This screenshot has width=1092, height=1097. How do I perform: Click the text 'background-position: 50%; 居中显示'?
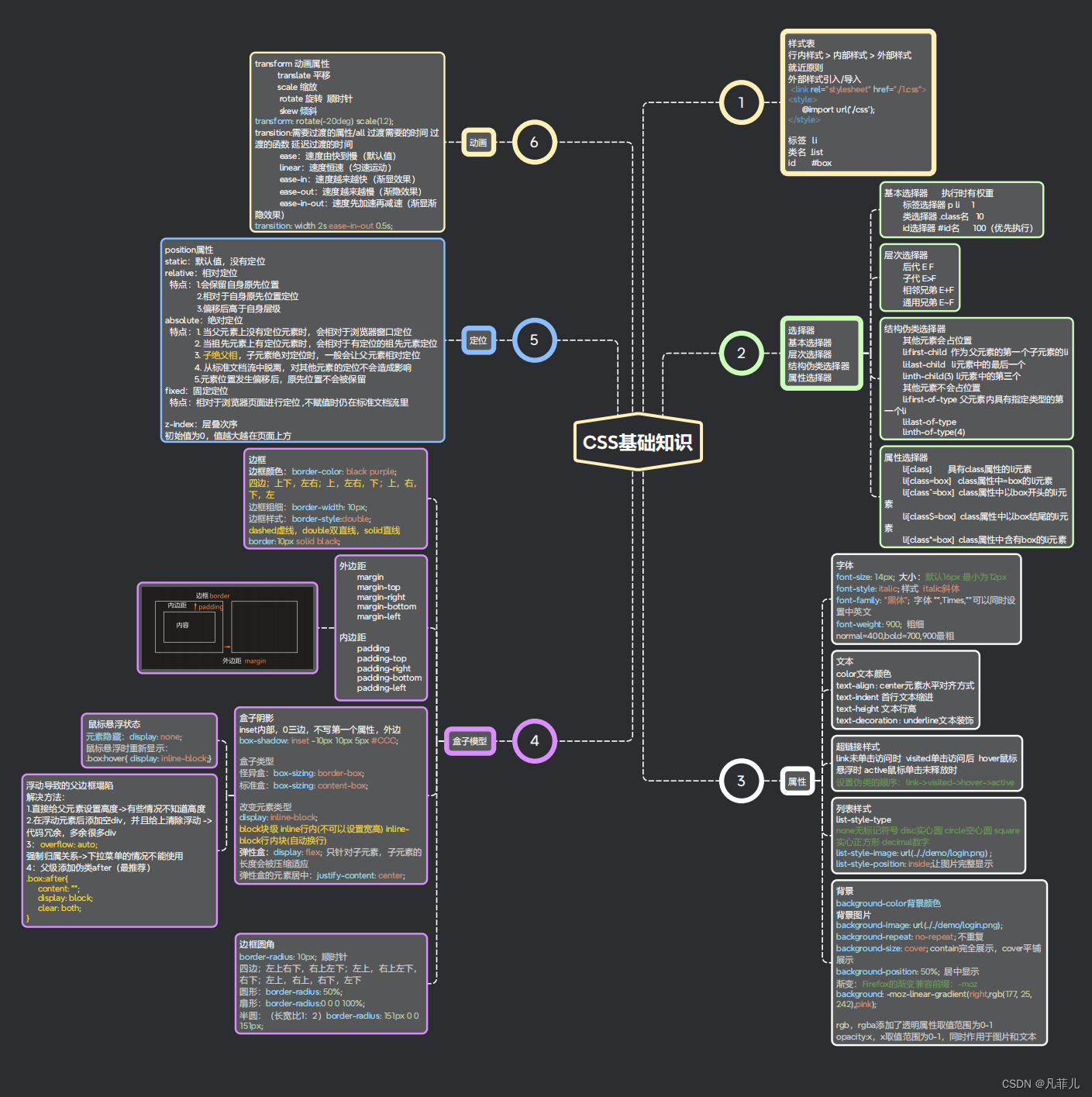[x=908, y=971]
